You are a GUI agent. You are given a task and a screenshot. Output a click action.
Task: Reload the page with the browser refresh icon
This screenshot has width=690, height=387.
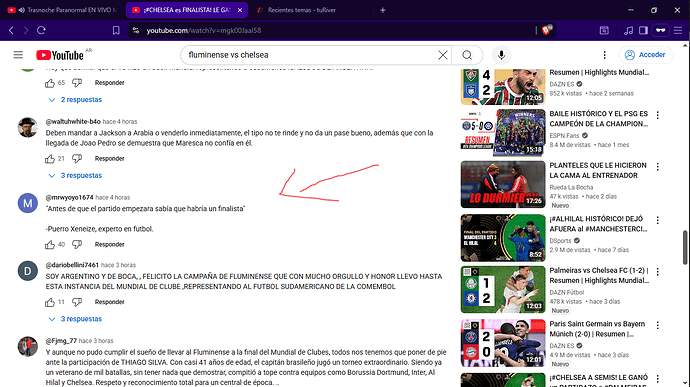[x=41, y=30]
